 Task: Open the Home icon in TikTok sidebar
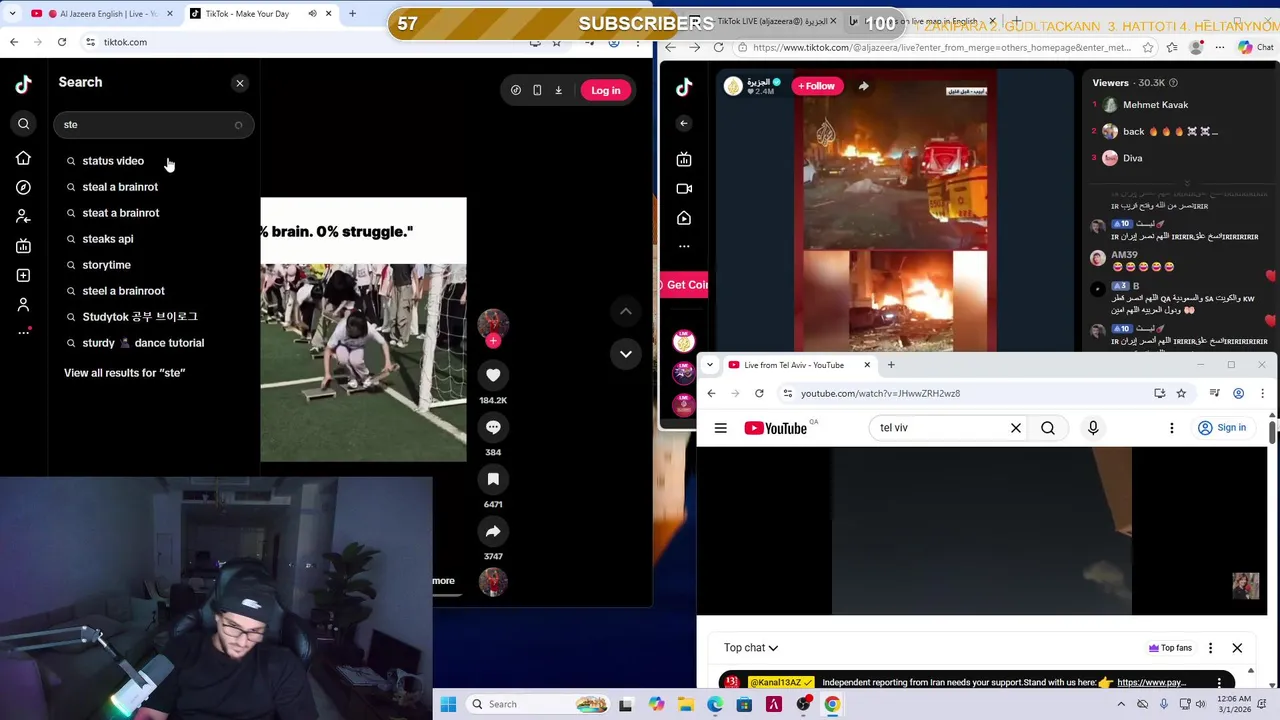tap(23, 158)
